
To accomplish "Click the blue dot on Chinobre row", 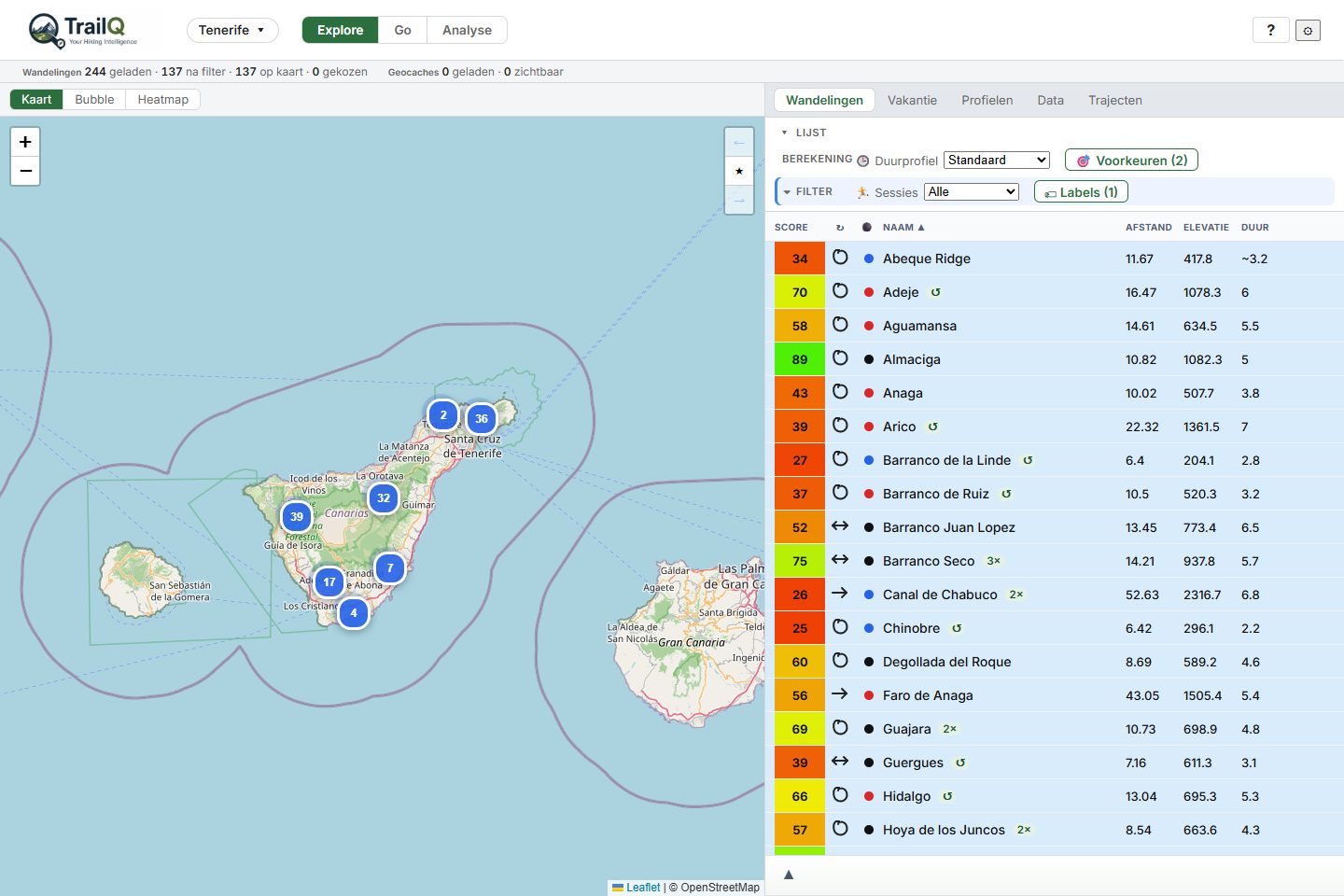I will 869,628.
